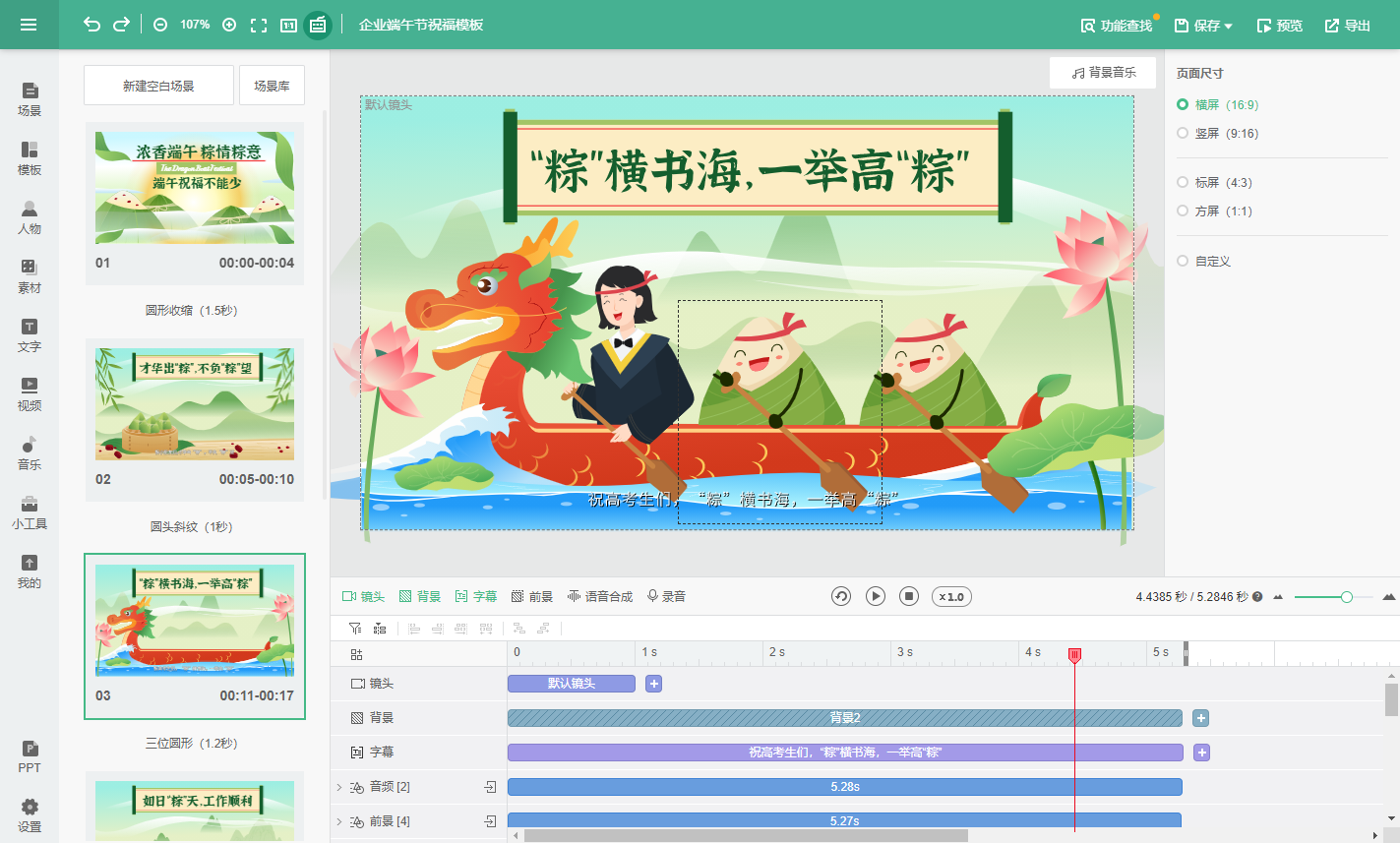
Task: Click 导出 export button
Action: 1348,26
